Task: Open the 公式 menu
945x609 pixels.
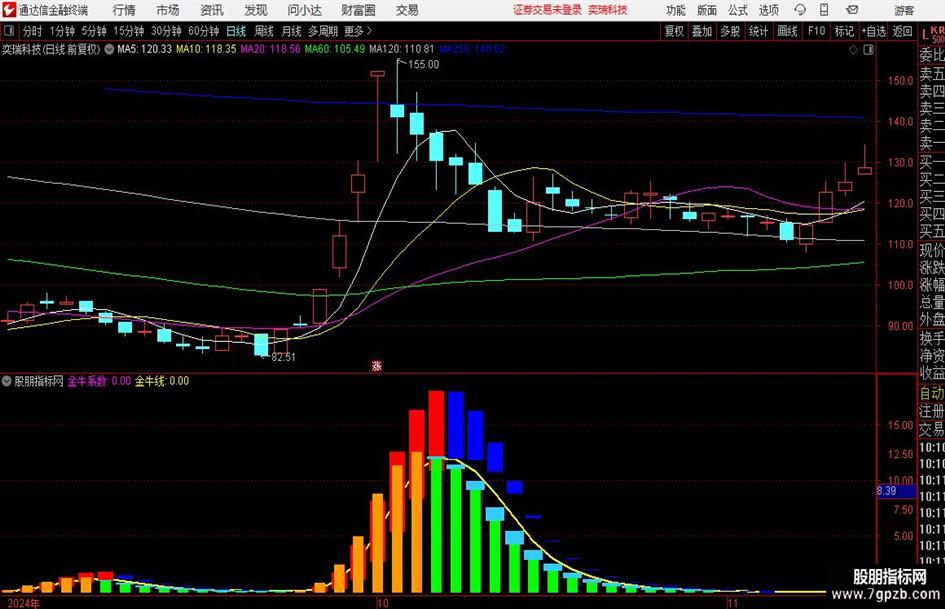Action: pyautogui.click(x=738, y=10)
